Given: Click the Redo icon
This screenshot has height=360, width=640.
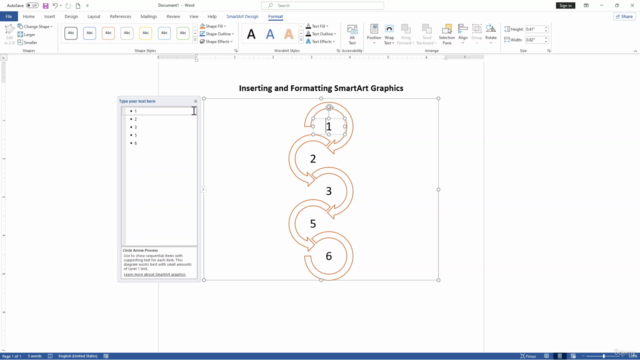Looking at the screenshot, I should coord(68,6).
